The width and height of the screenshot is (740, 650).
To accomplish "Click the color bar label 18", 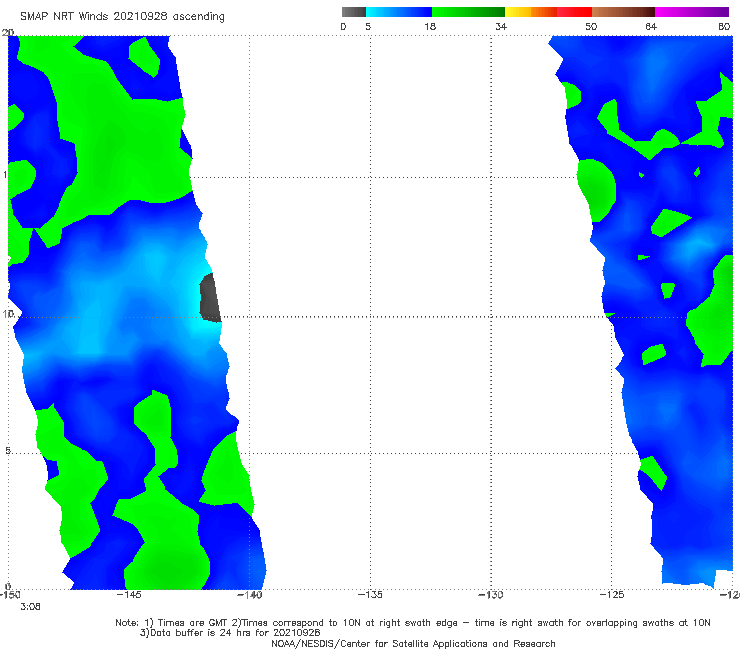I will pos(430,26).
